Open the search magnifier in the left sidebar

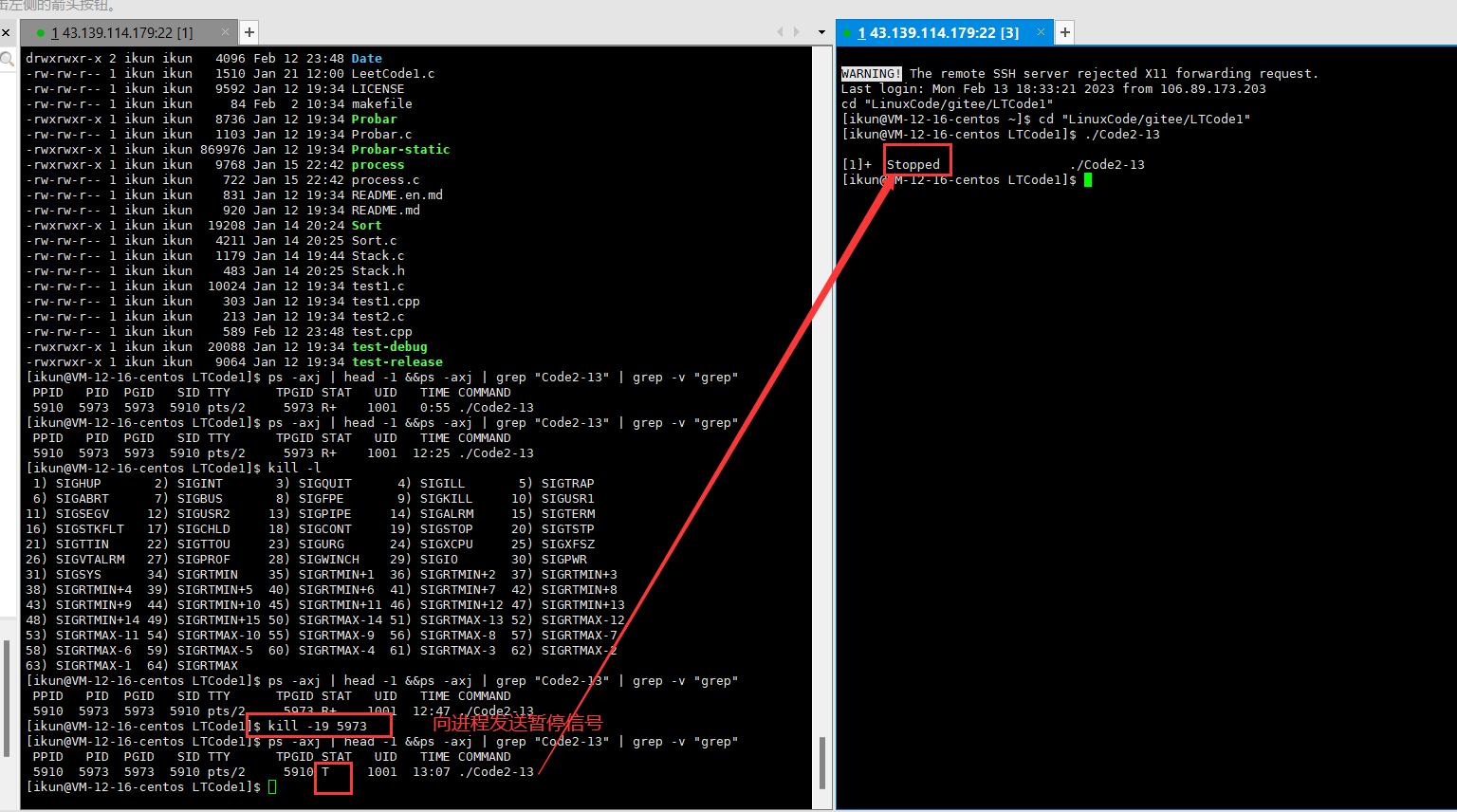tap(7, 60)
